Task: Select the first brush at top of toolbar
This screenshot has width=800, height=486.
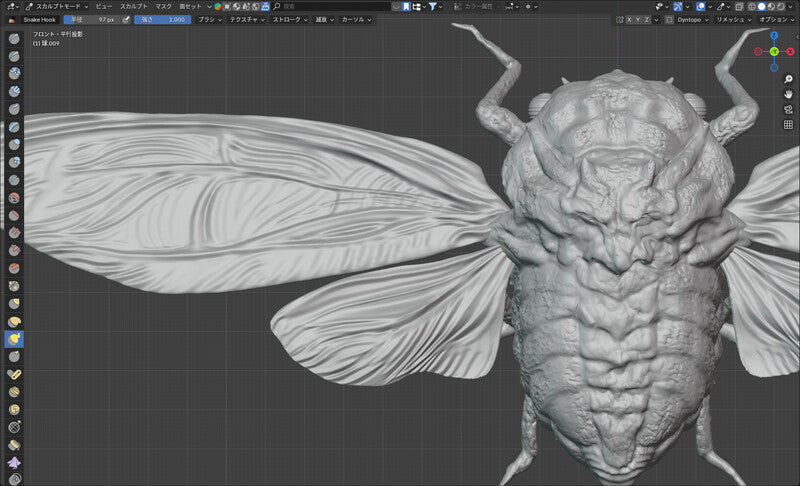Action: click(15, 41)
